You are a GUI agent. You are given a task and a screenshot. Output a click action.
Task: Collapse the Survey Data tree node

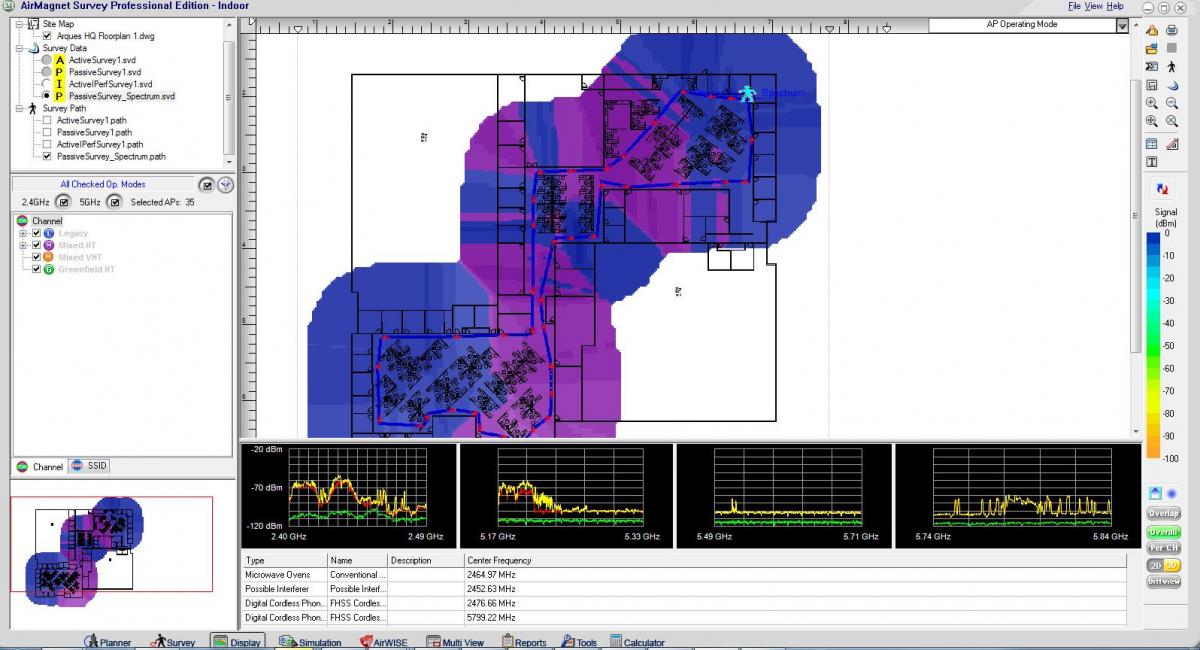click(18, 48)
